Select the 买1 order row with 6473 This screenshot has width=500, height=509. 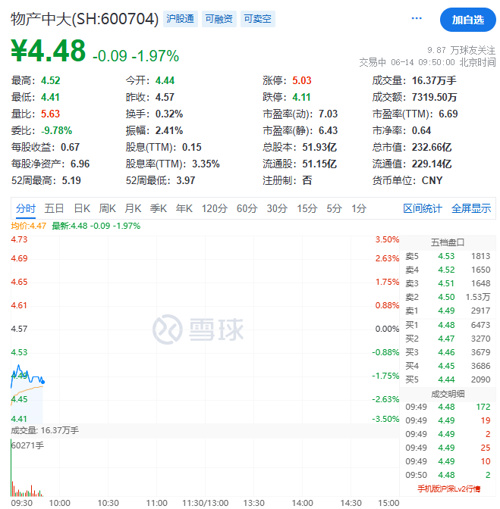(x=448, y=325)
